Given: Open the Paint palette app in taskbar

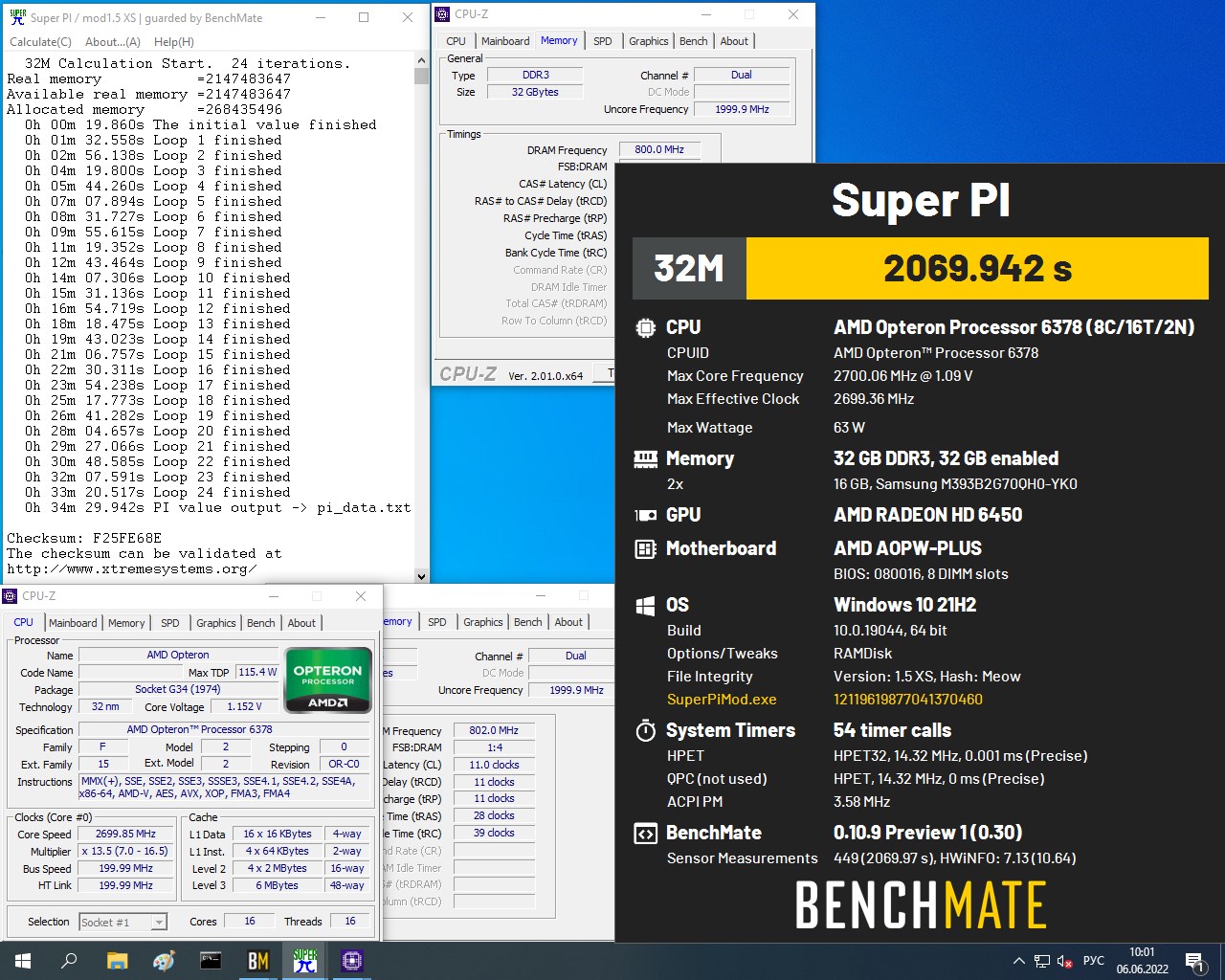Looking at the screenshot, I should 164,961.
